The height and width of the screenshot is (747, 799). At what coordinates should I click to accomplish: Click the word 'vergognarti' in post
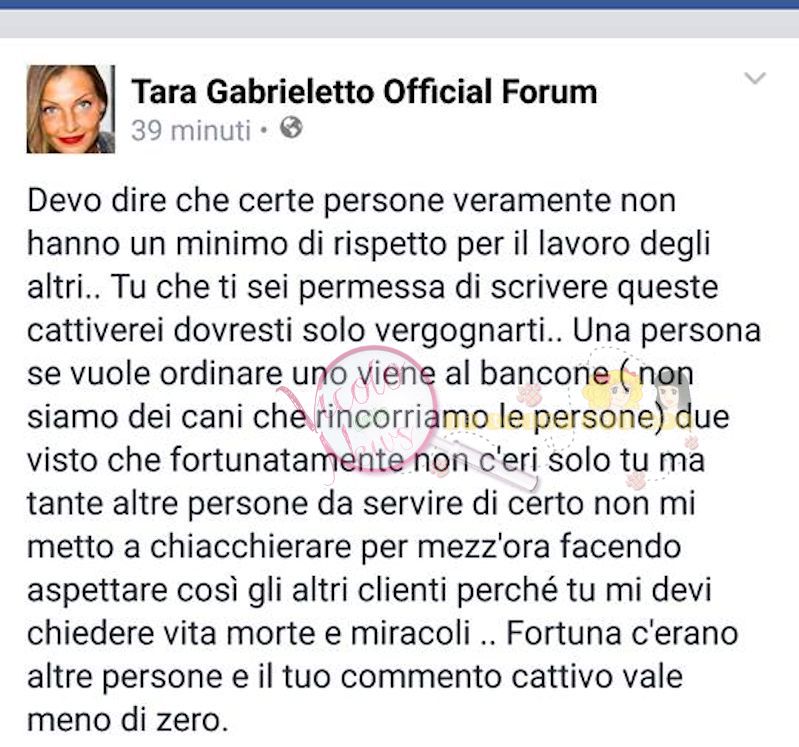pyautogui.click(x=460, y=332)
